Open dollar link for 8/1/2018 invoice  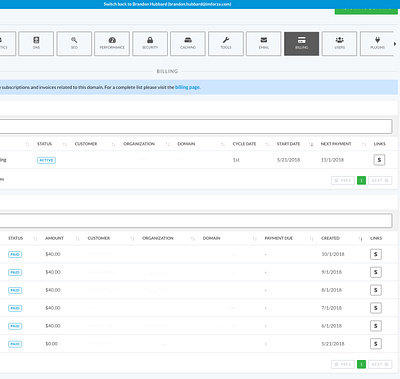(376, 290)
